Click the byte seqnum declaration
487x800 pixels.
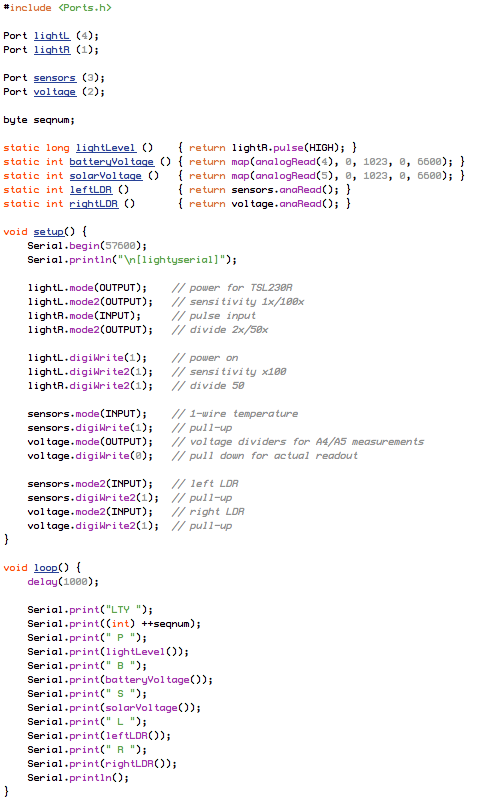(39, 120)
